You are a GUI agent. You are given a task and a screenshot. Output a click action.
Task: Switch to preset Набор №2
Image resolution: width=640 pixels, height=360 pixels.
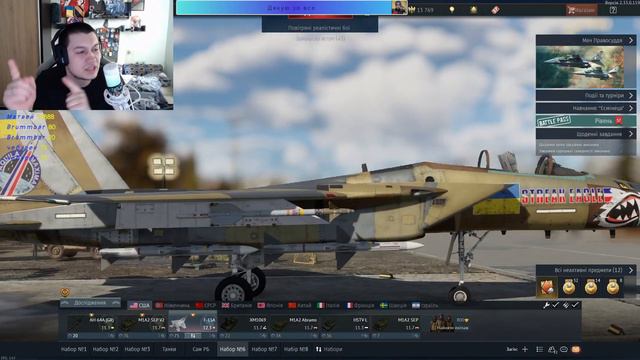pos(105,349)
